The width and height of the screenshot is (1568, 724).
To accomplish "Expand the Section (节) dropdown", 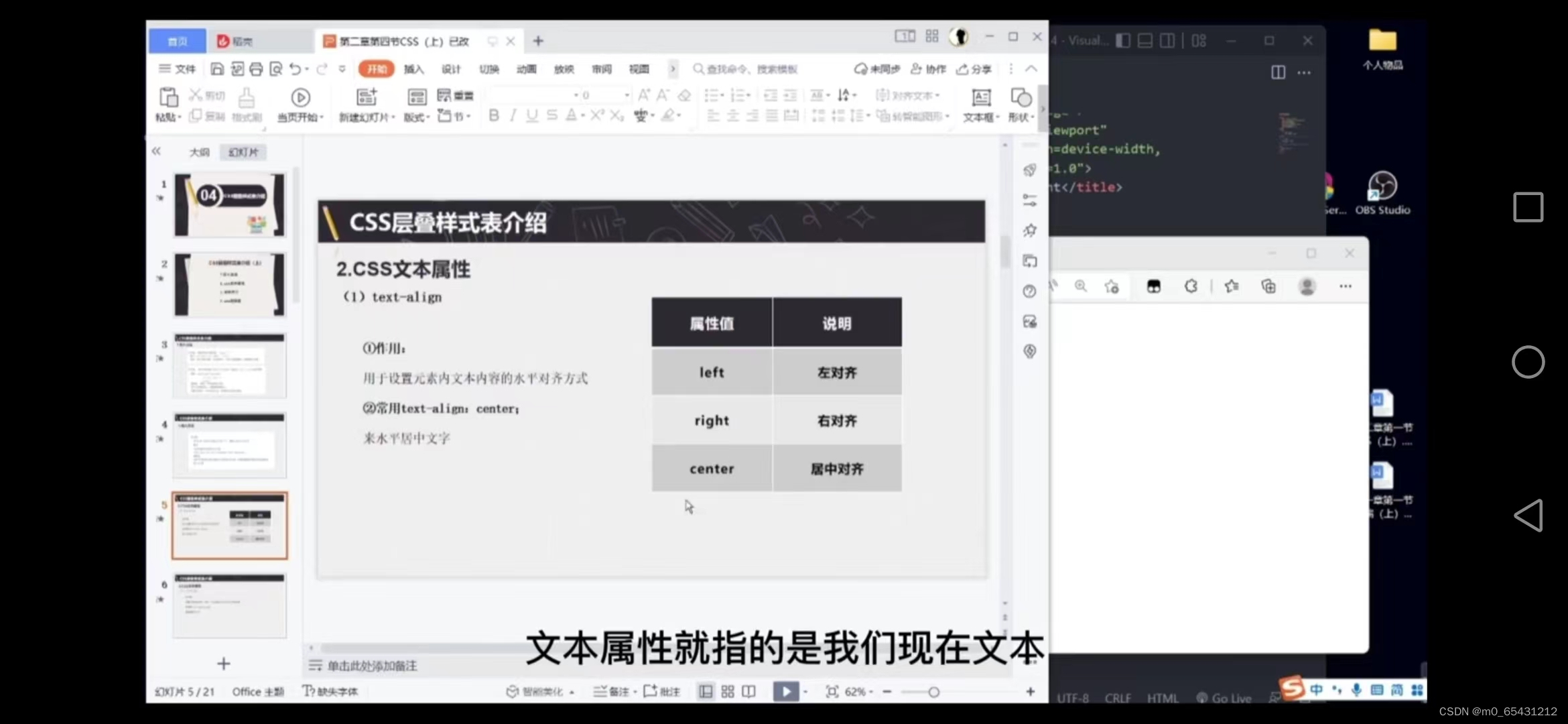I will click(x=455, y=116).
